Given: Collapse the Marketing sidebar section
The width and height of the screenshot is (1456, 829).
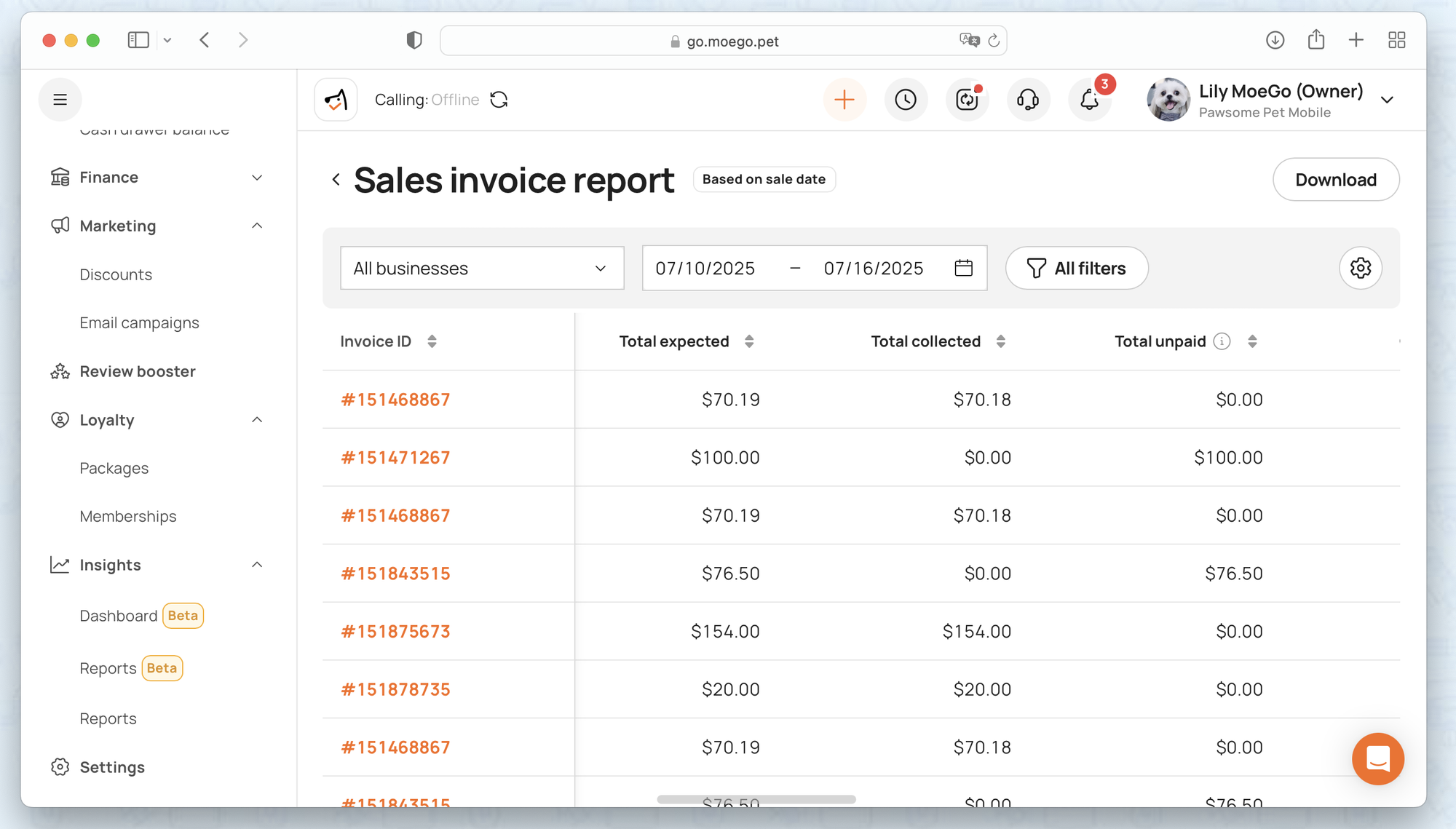Looking at the screenshot, I should pos(257,226).
